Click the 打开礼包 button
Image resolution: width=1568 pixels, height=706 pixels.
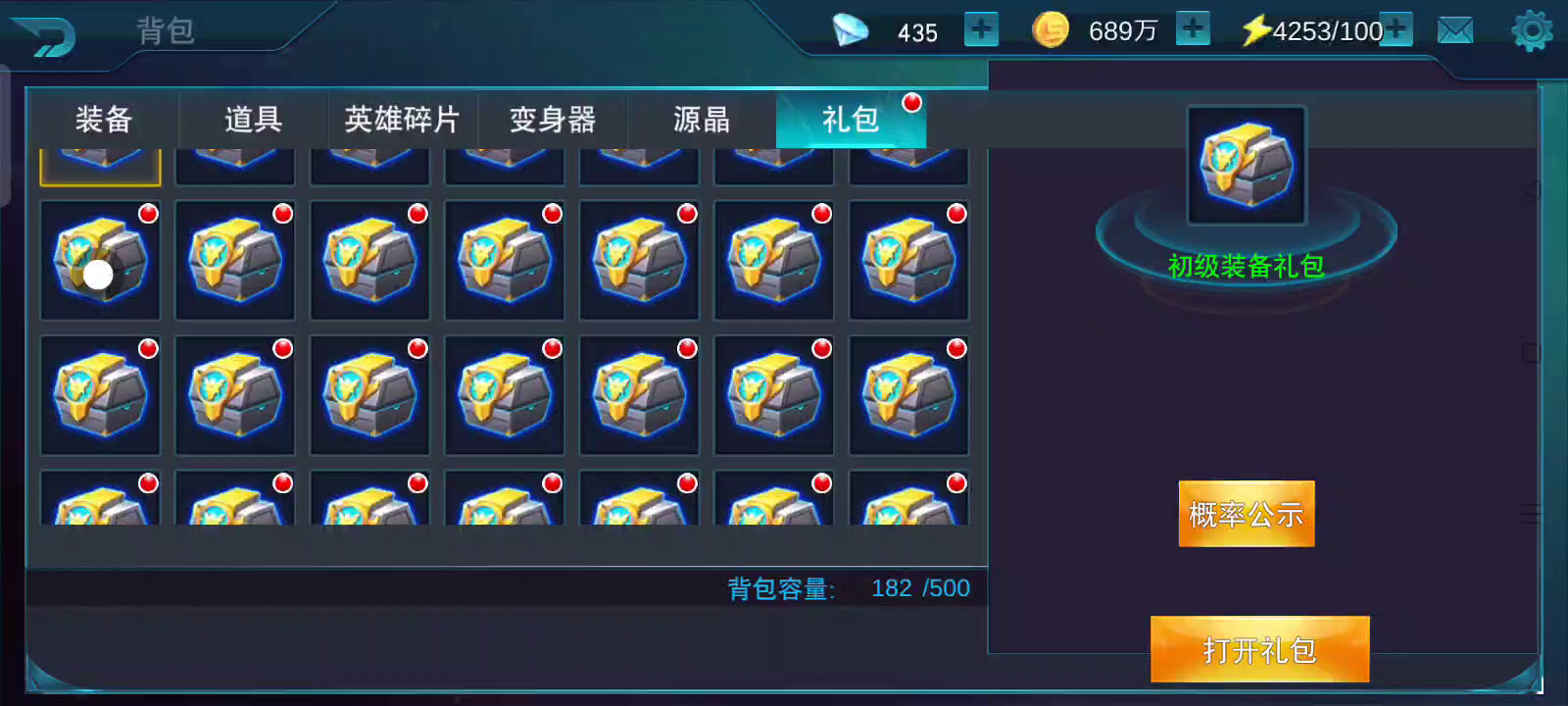1259,649
